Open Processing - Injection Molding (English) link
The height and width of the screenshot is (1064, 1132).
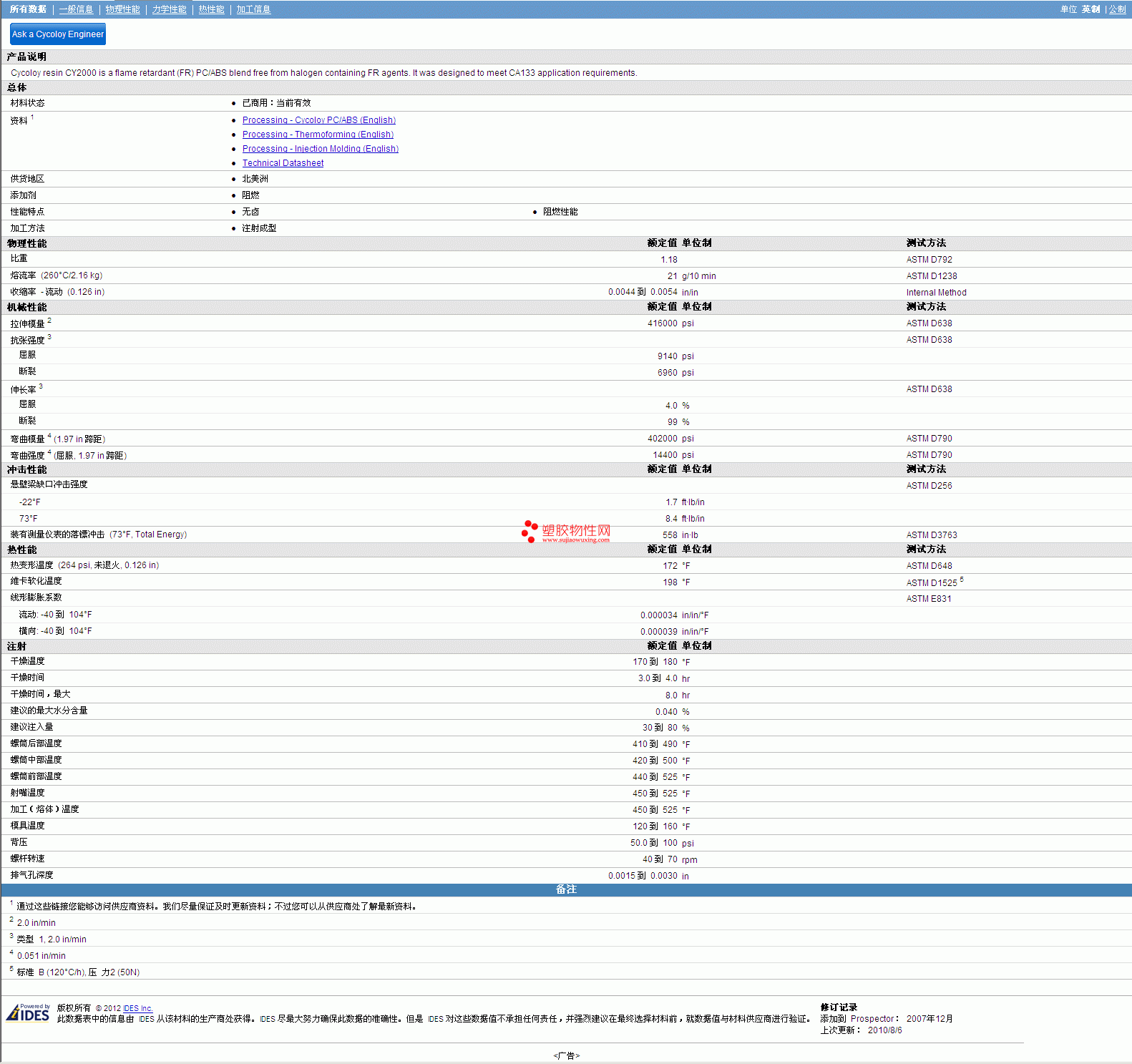(x=321, y=149)
